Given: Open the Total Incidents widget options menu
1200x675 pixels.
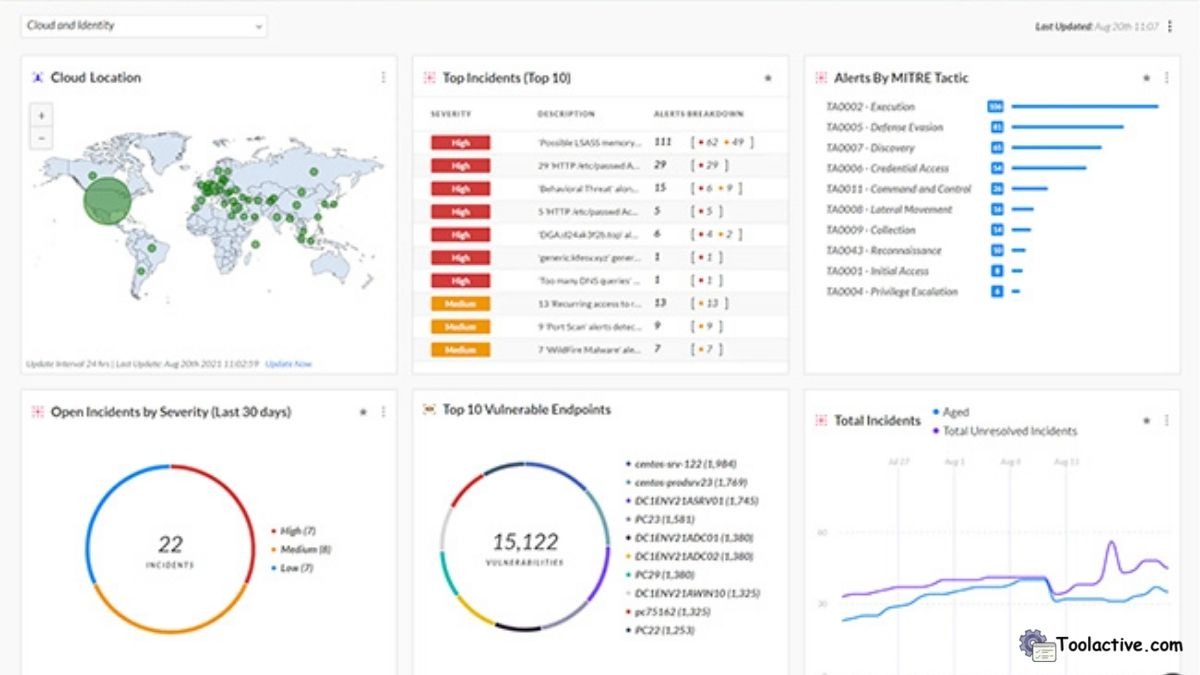Looking at the screenshot, I should point(1166,421).
